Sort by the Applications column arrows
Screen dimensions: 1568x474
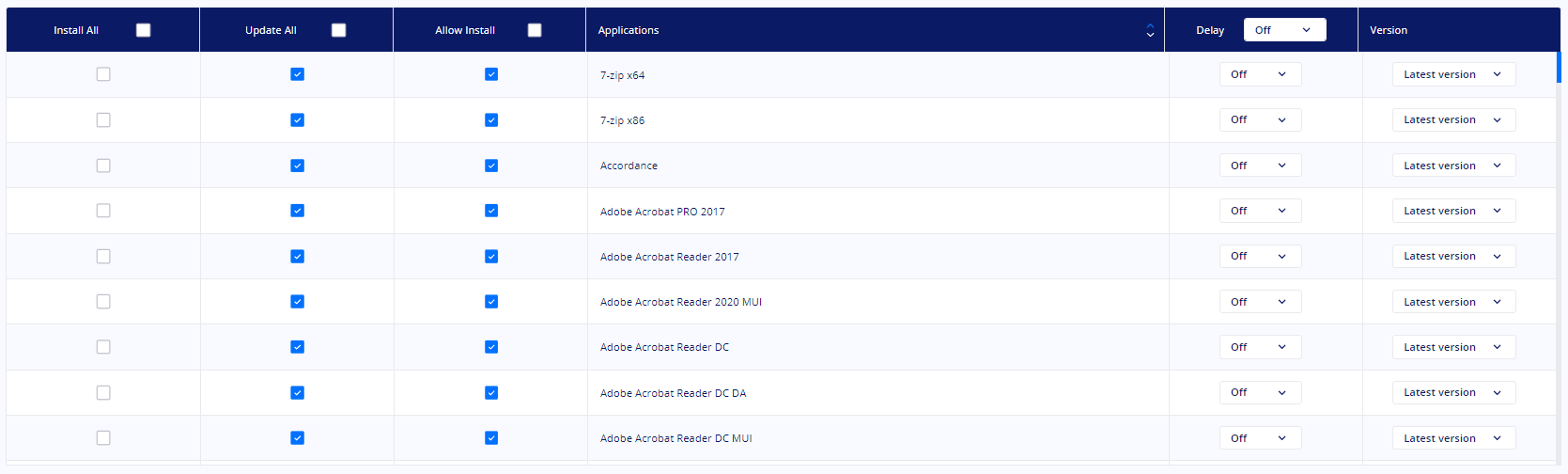(x=1150, y=30)
